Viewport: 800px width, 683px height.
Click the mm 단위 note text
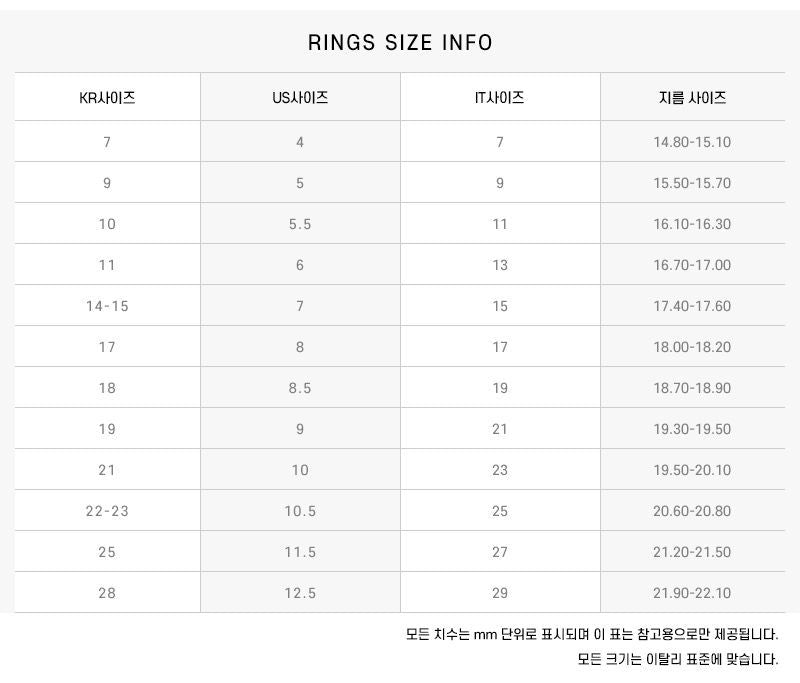591,634
